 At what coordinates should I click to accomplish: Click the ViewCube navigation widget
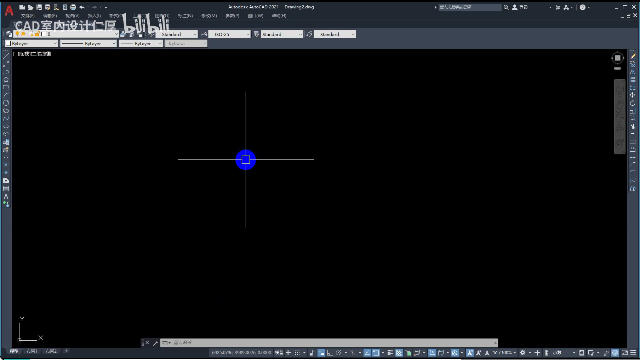(x=617, y=58)
